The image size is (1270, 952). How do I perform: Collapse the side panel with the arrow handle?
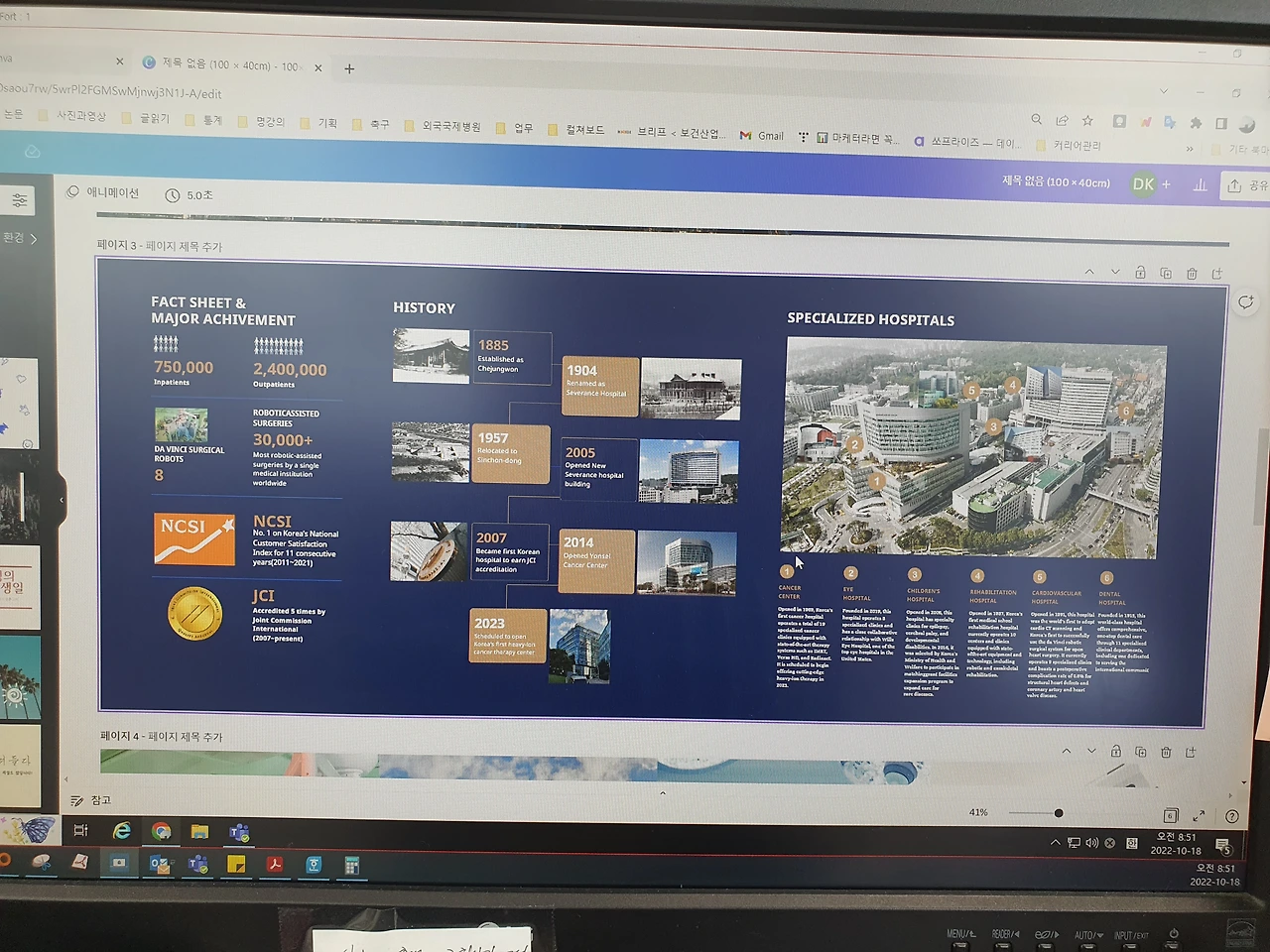pos(62,500)
